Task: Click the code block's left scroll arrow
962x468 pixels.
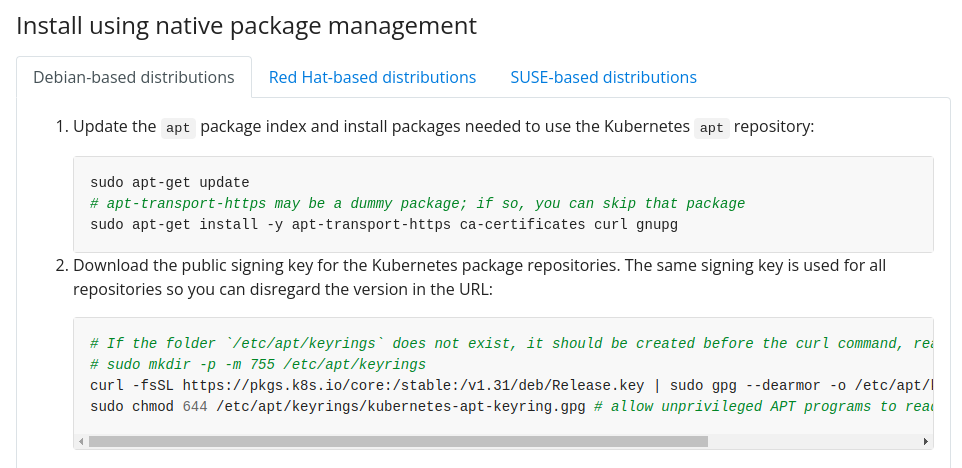Action: click(81, 442)
